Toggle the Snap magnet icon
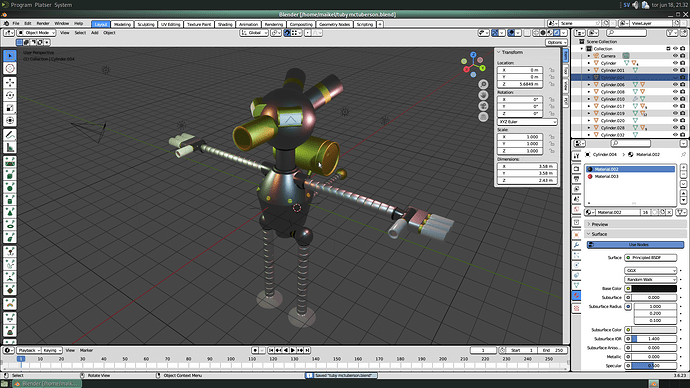 287,33
